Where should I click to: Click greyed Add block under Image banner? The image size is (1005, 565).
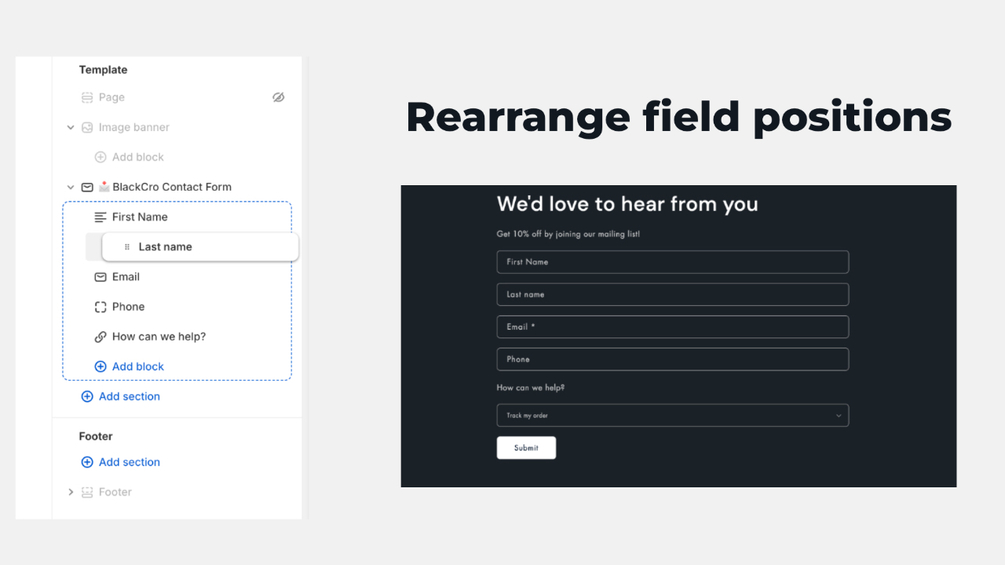[138, 157]
